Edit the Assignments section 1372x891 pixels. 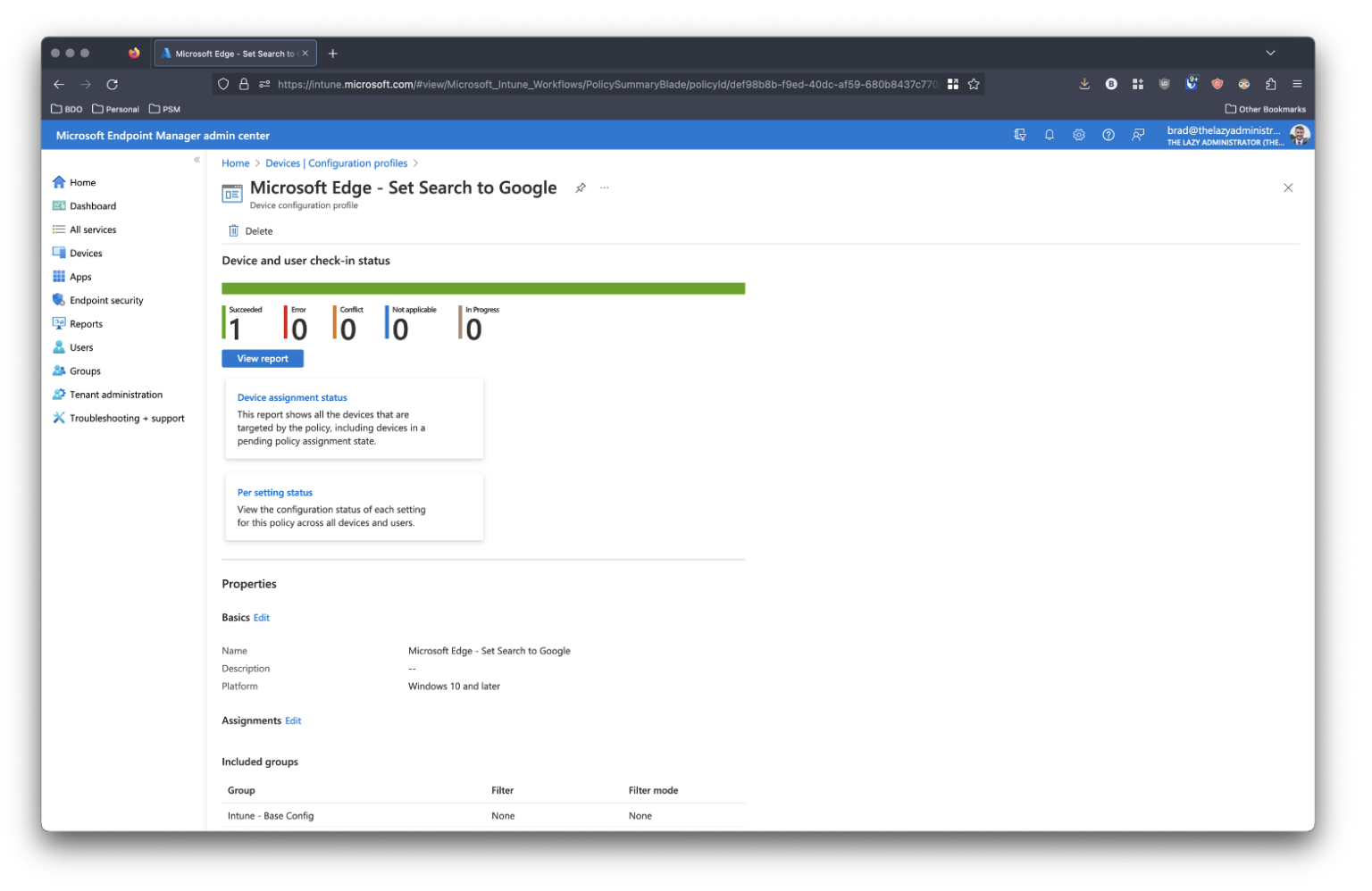coord(293,720)
